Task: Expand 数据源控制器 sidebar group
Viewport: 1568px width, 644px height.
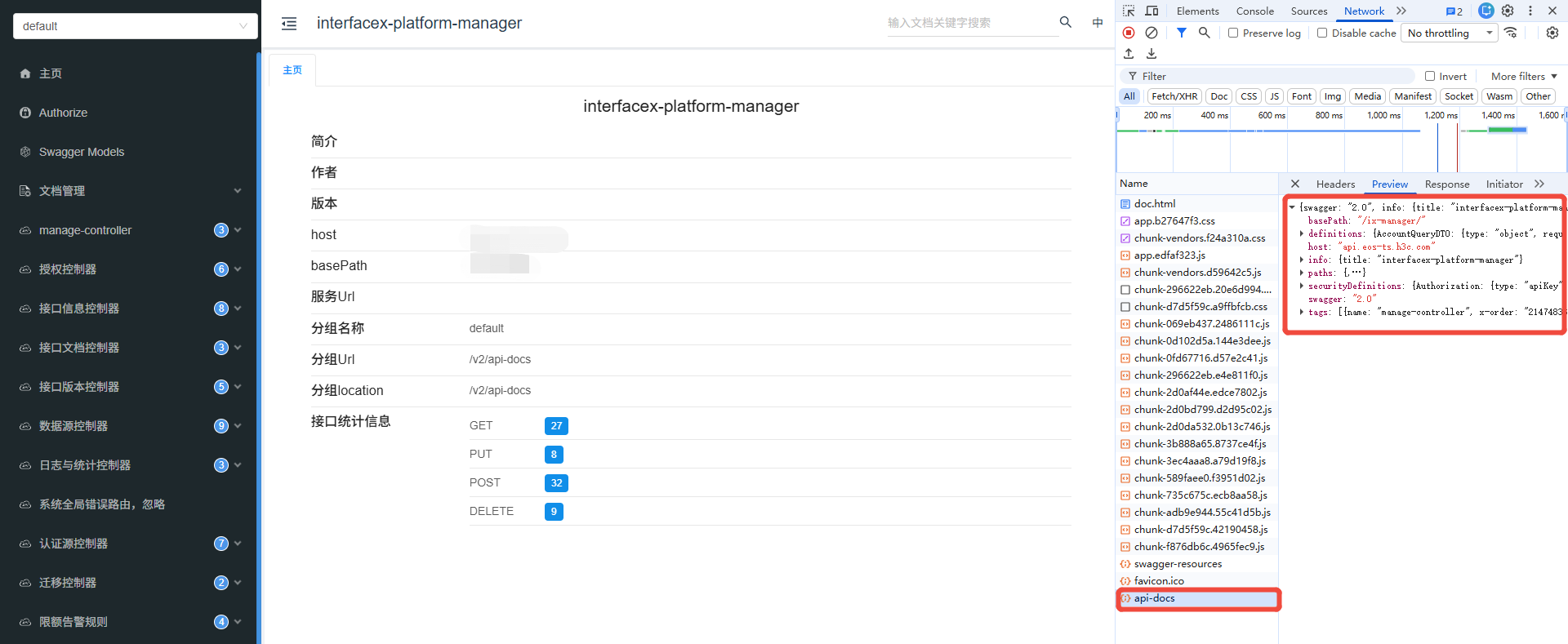Action: click(129, 426)
